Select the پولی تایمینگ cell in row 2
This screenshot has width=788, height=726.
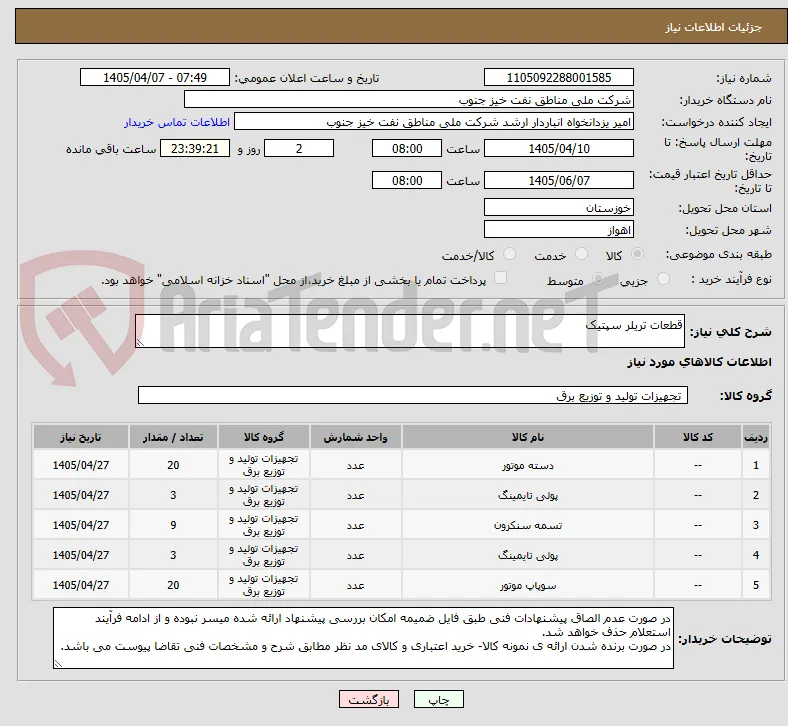(528, 495)
